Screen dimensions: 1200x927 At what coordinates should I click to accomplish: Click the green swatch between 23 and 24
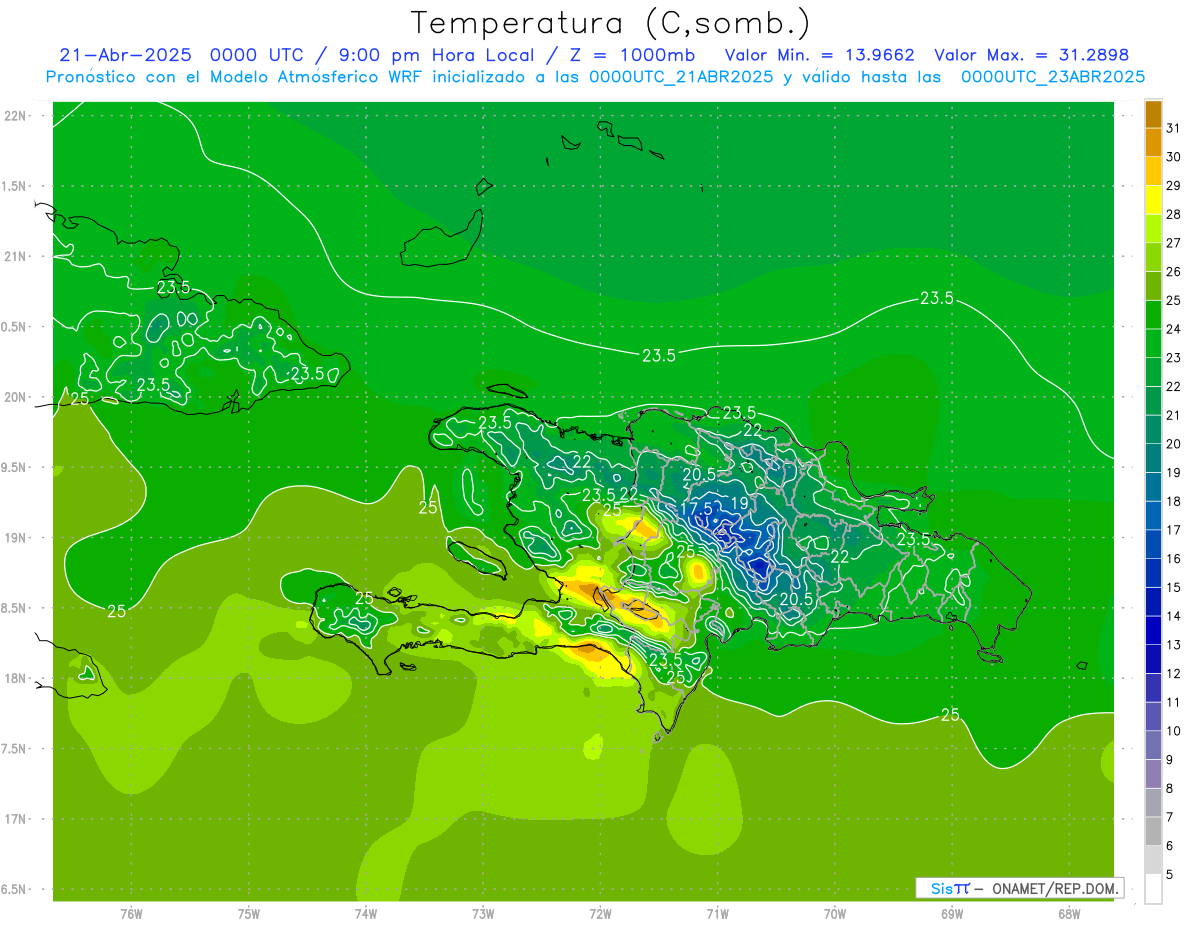[1153, 343]
